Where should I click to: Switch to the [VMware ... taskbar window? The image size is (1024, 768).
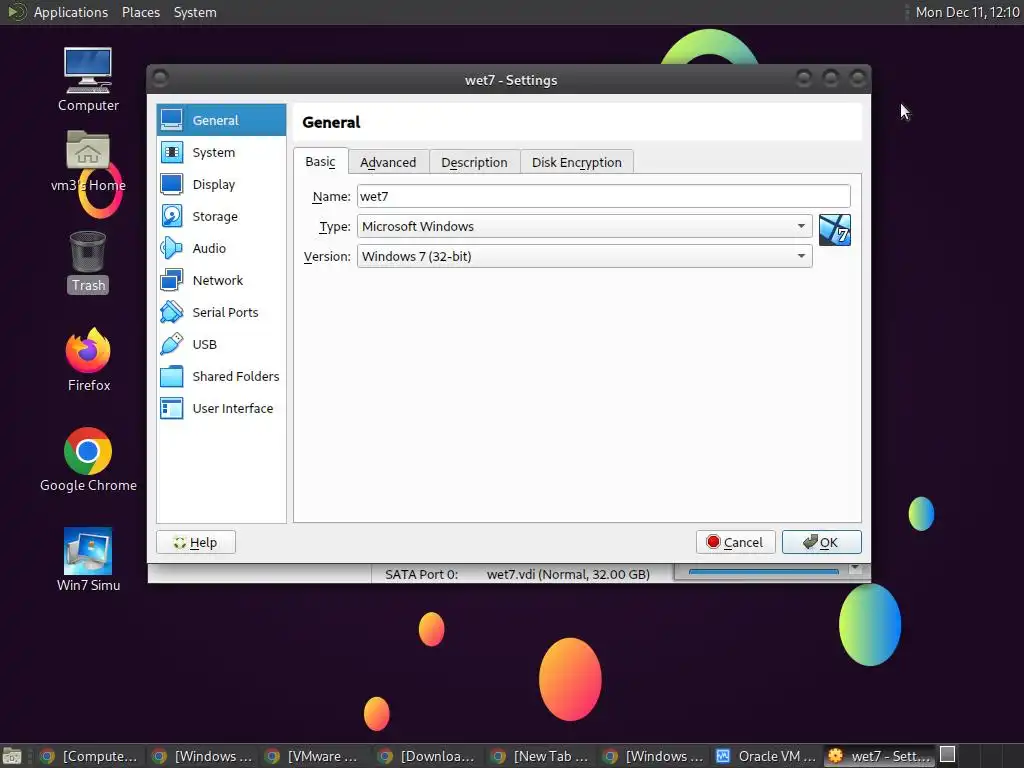[313, 756]
